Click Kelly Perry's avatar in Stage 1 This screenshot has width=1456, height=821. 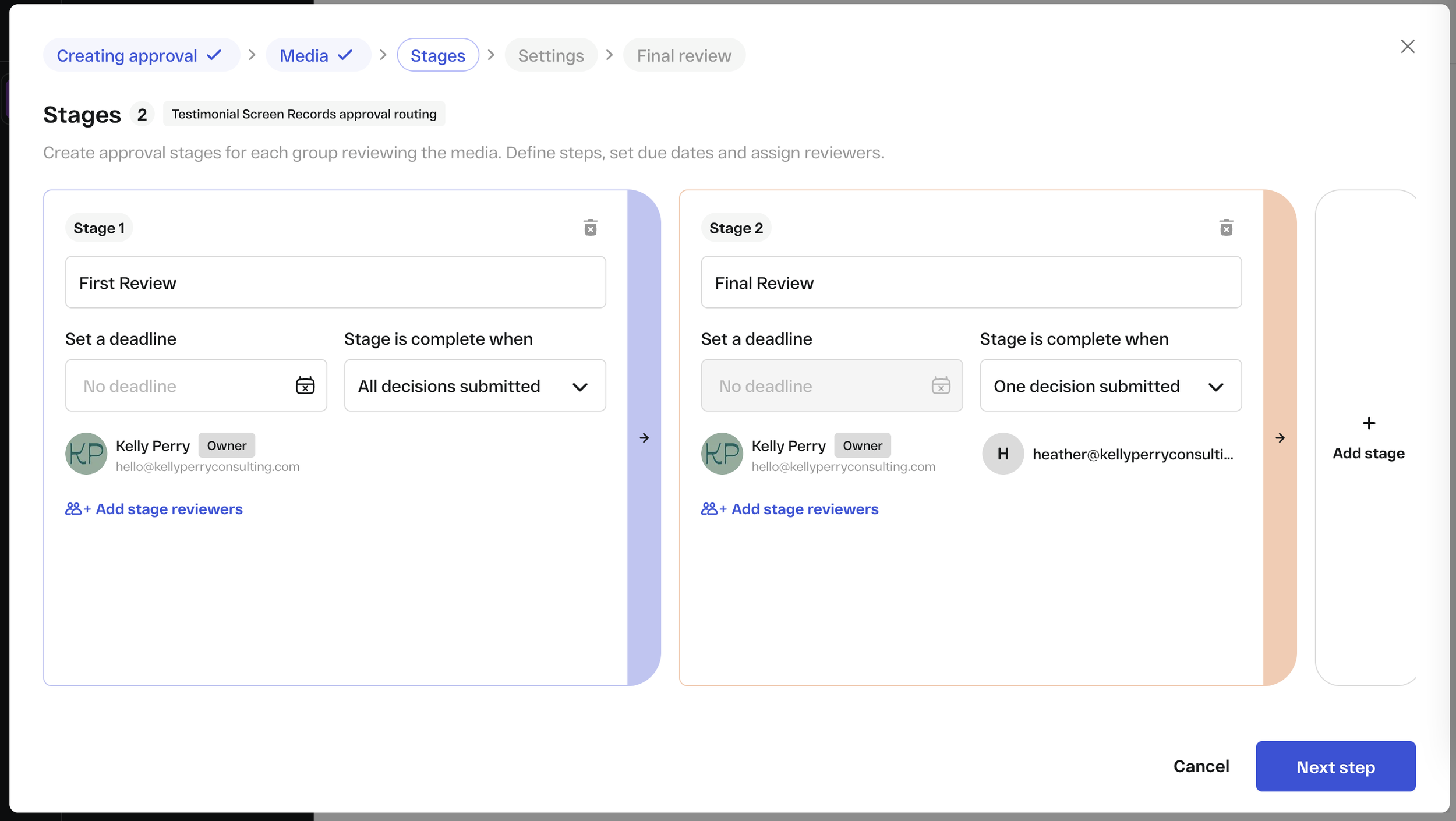(x=85, y=454)
